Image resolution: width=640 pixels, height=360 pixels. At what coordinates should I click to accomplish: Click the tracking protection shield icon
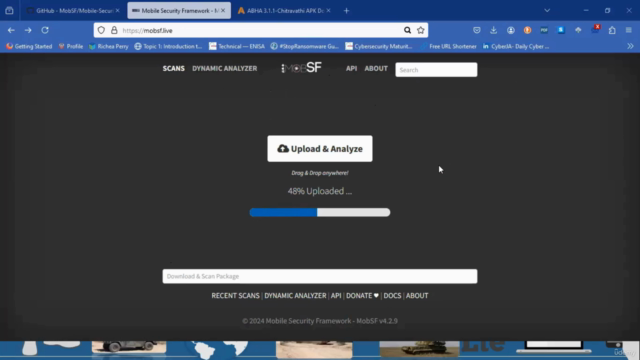tap(101, 30)
